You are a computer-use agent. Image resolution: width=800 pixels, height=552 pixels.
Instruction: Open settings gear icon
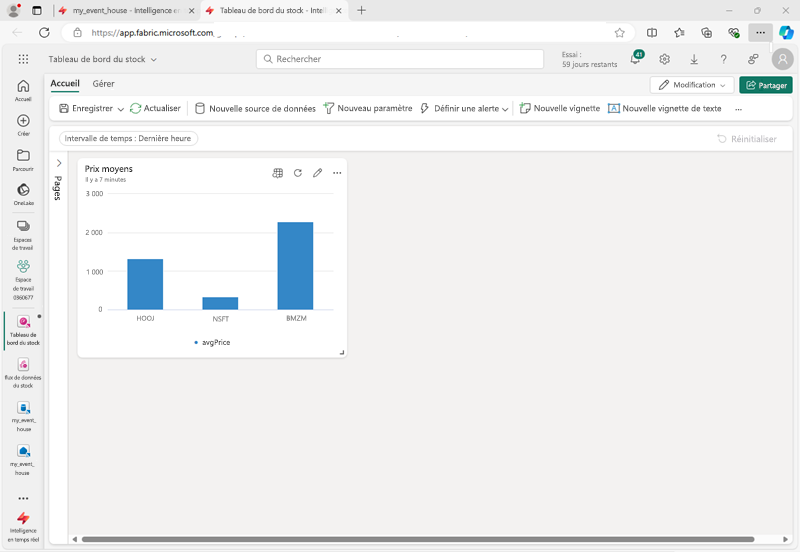pyautogui.click(x=664, y=59)
